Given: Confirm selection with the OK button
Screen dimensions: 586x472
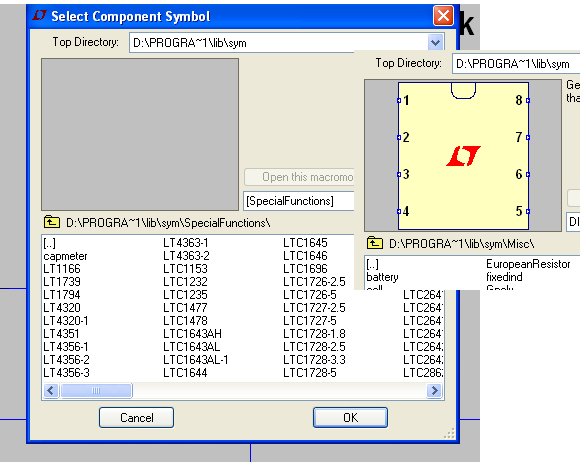Looking at the screenshot, I should (350, 417).
